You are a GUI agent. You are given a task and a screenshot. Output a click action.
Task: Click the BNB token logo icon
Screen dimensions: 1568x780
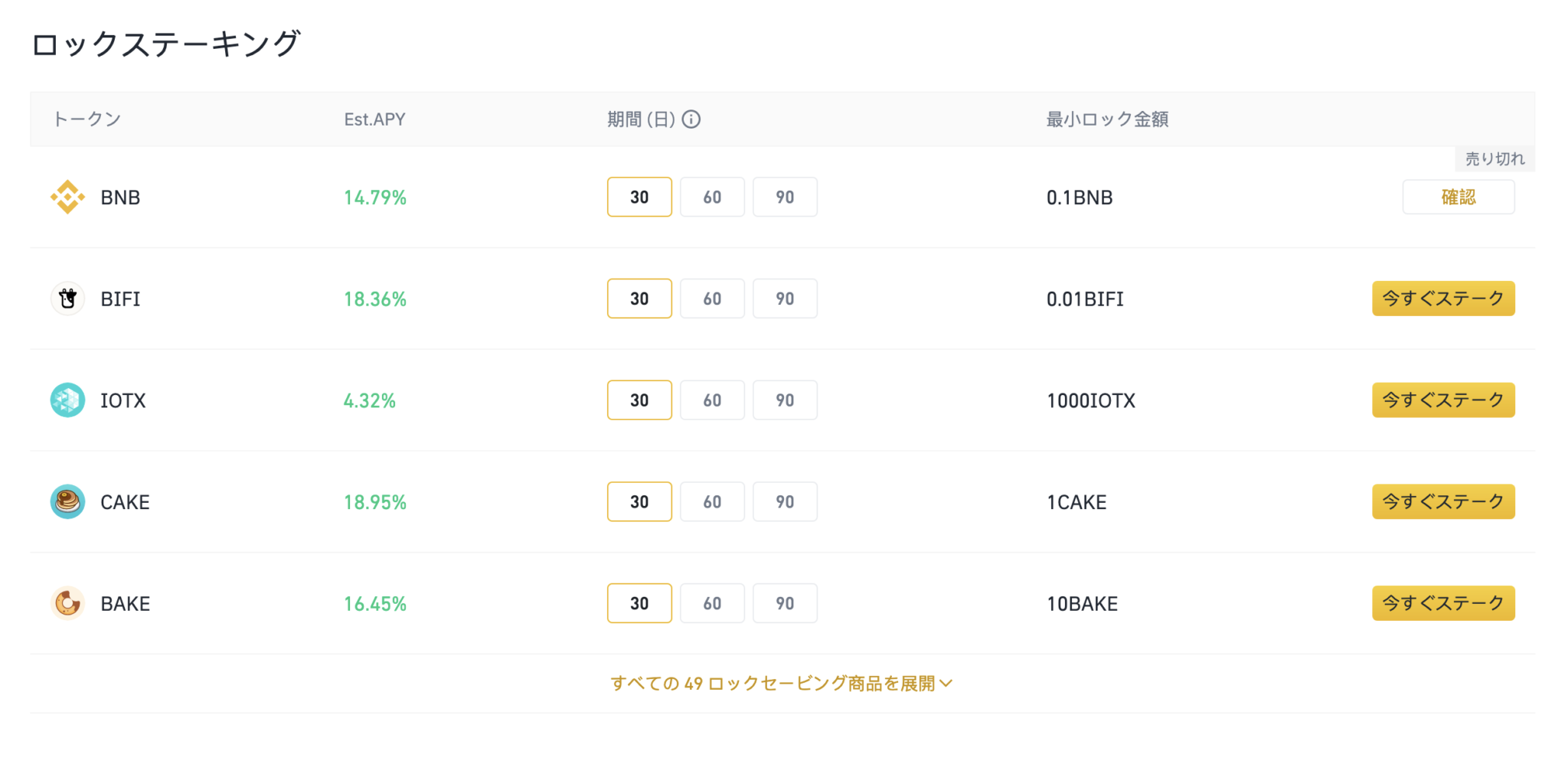coord(67,197)
